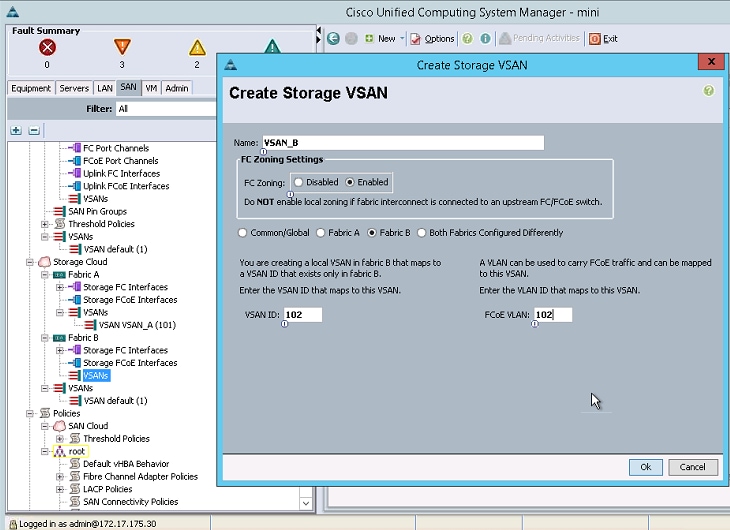Switch to VM tab
730x530 pixels.
pyautogui.click(x=151, y=88)
